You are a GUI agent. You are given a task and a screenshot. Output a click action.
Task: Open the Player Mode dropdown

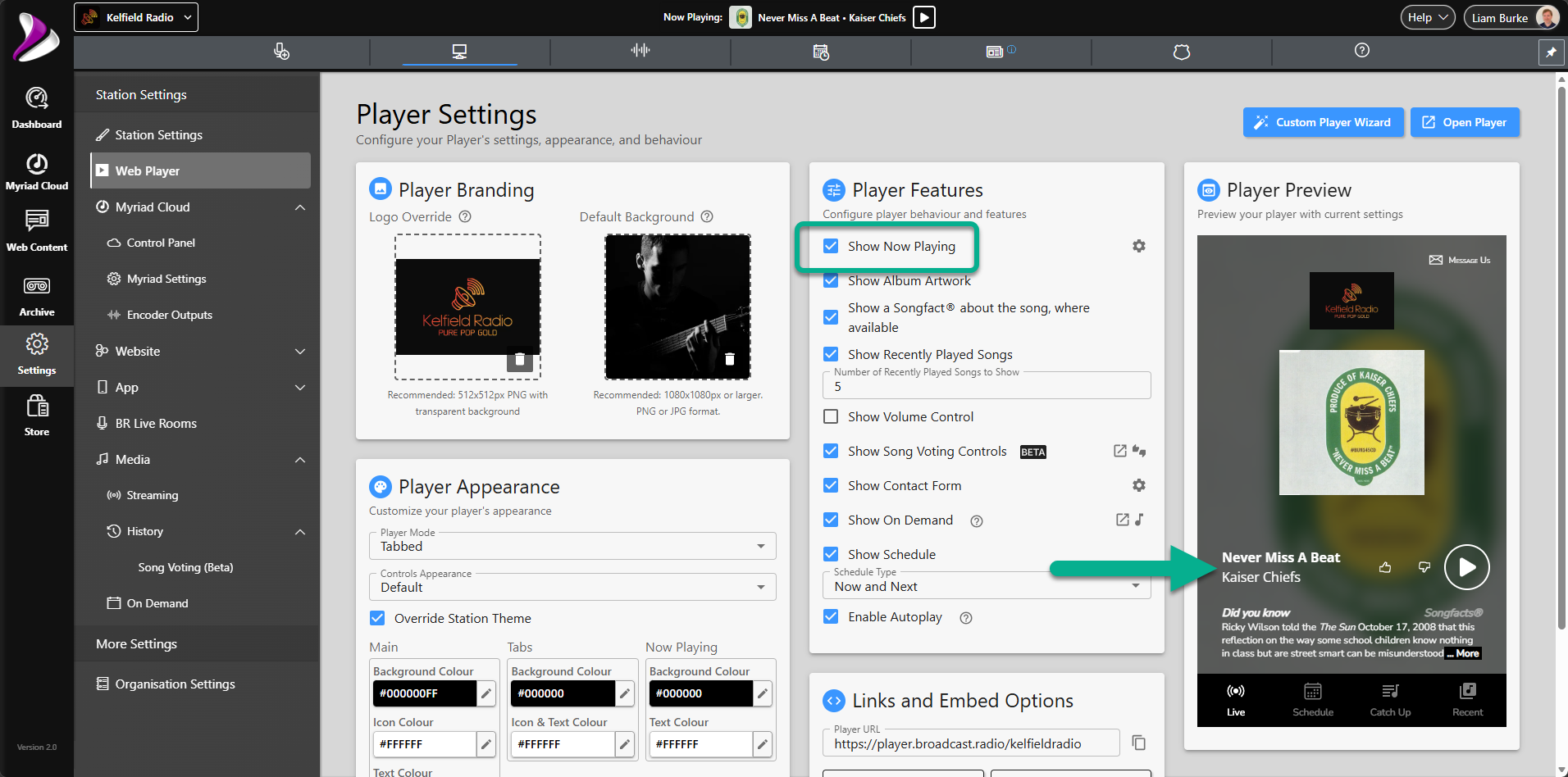pyautogui.click(x=572, y=546)
